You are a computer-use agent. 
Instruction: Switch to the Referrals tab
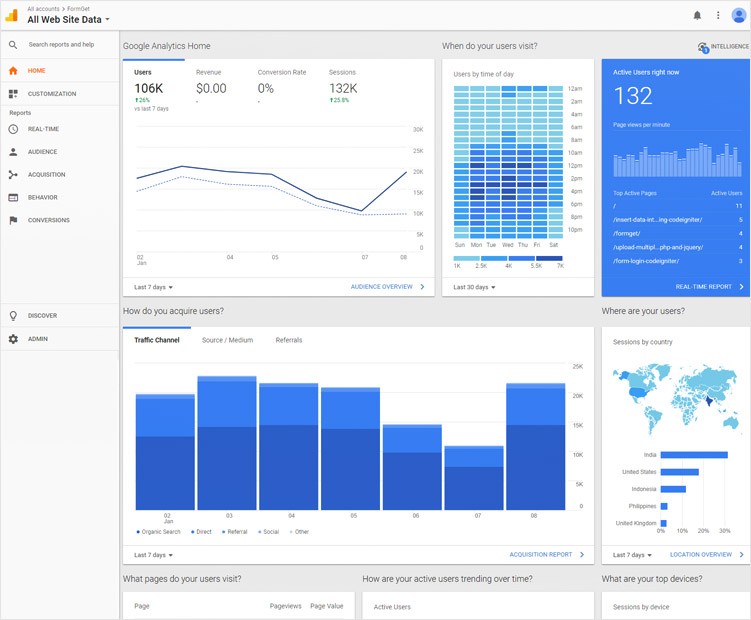point(289,340)
